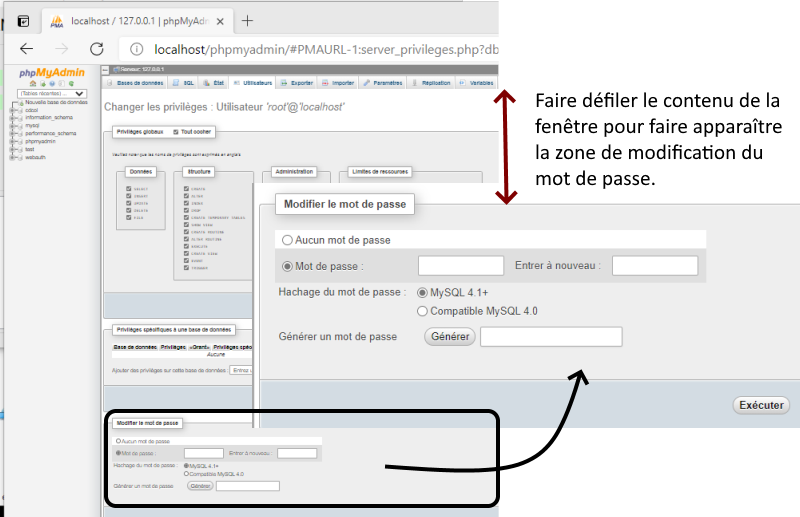Uncheck the first checkbox under Structure

[186, 188]
